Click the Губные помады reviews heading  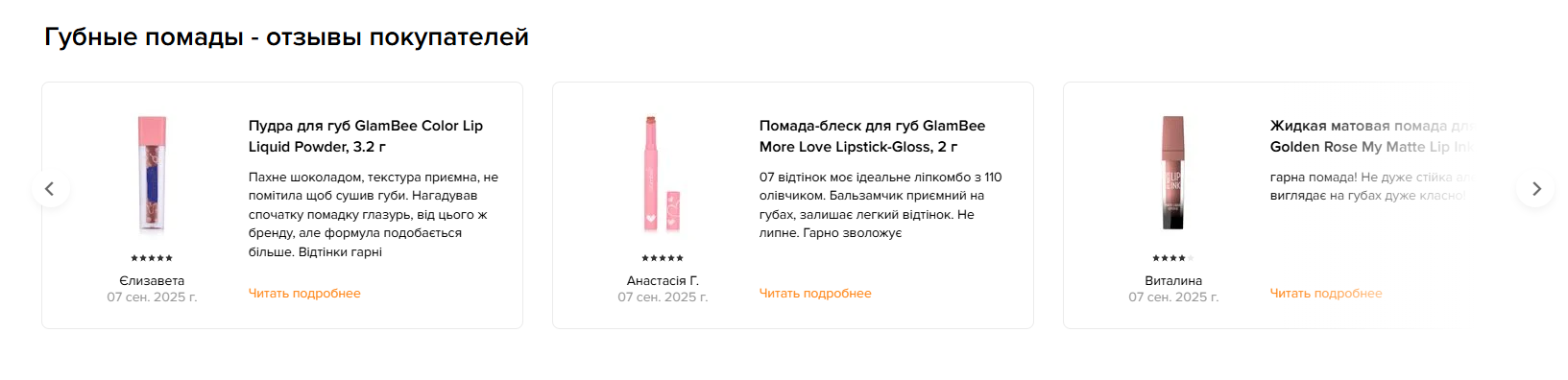pyautogui.click(x=286, y=37)
